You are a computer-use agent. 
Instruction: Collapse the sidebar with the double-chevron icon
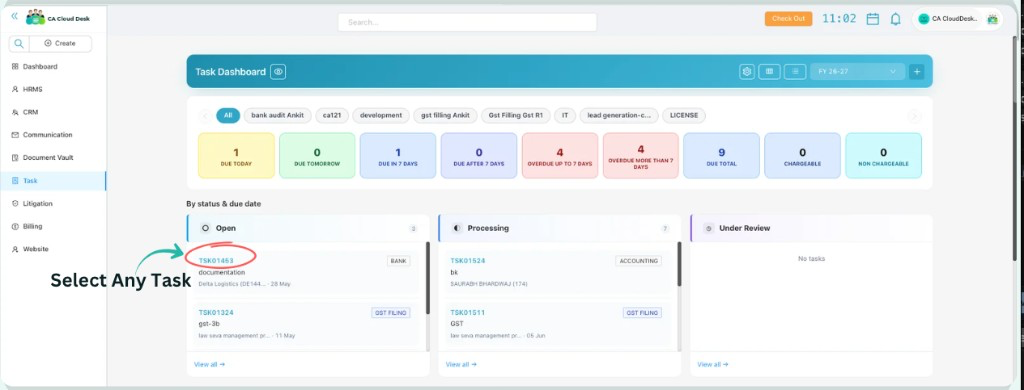coord(14,16)
